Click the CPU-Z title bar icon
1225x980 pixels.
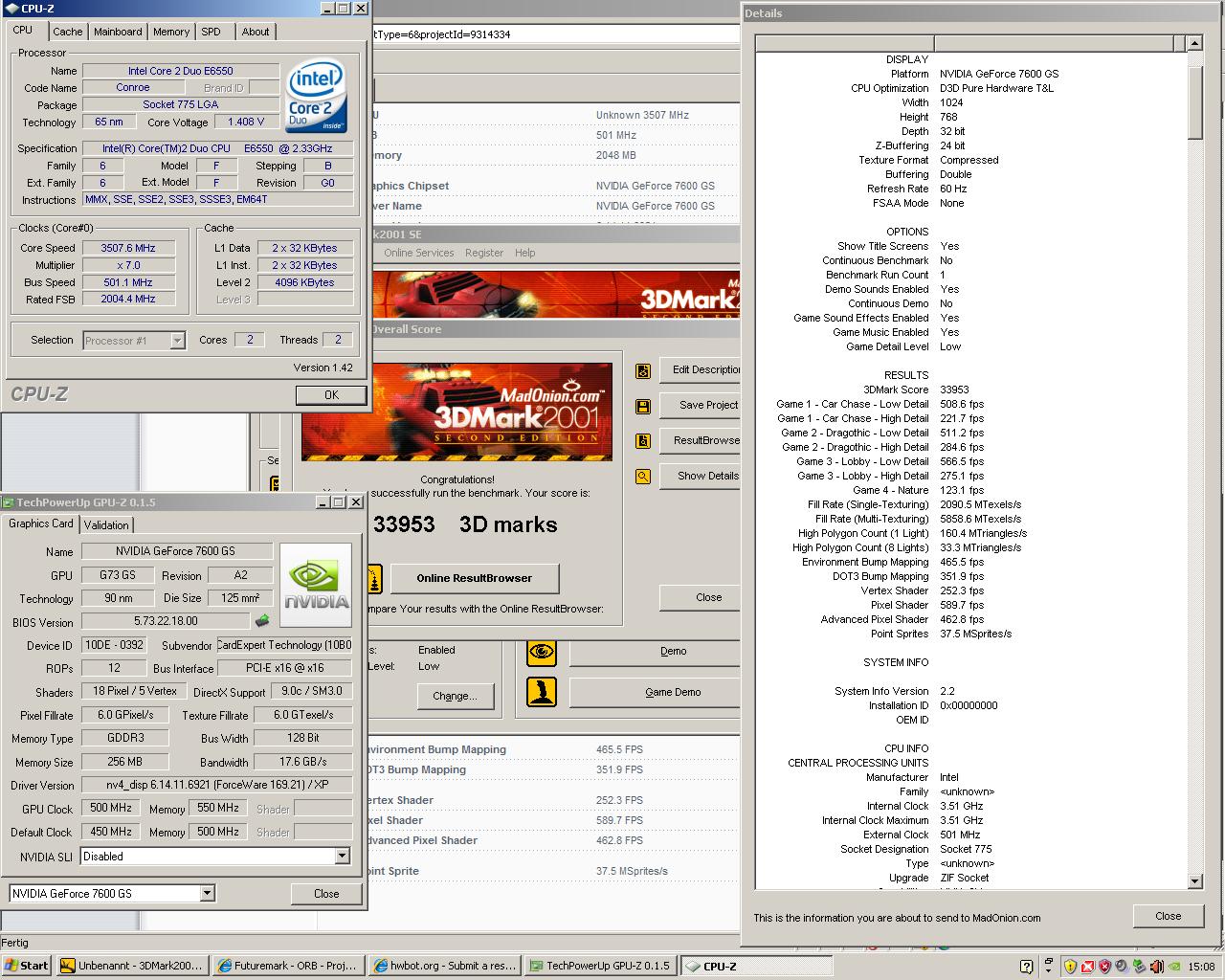(10, 9)
